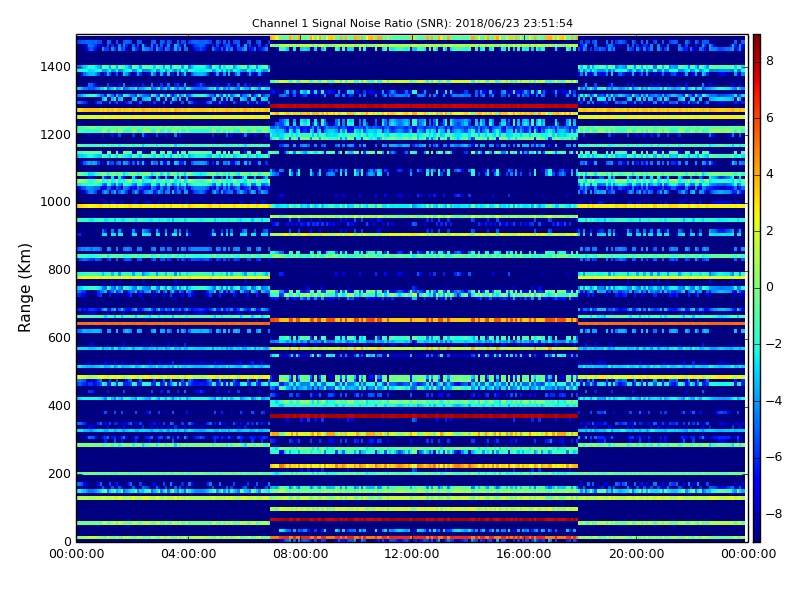The width and height of the screenshot is (800, 600).
Task: Click the 20:00:00 time axis label
Action: tap(636, 554)
